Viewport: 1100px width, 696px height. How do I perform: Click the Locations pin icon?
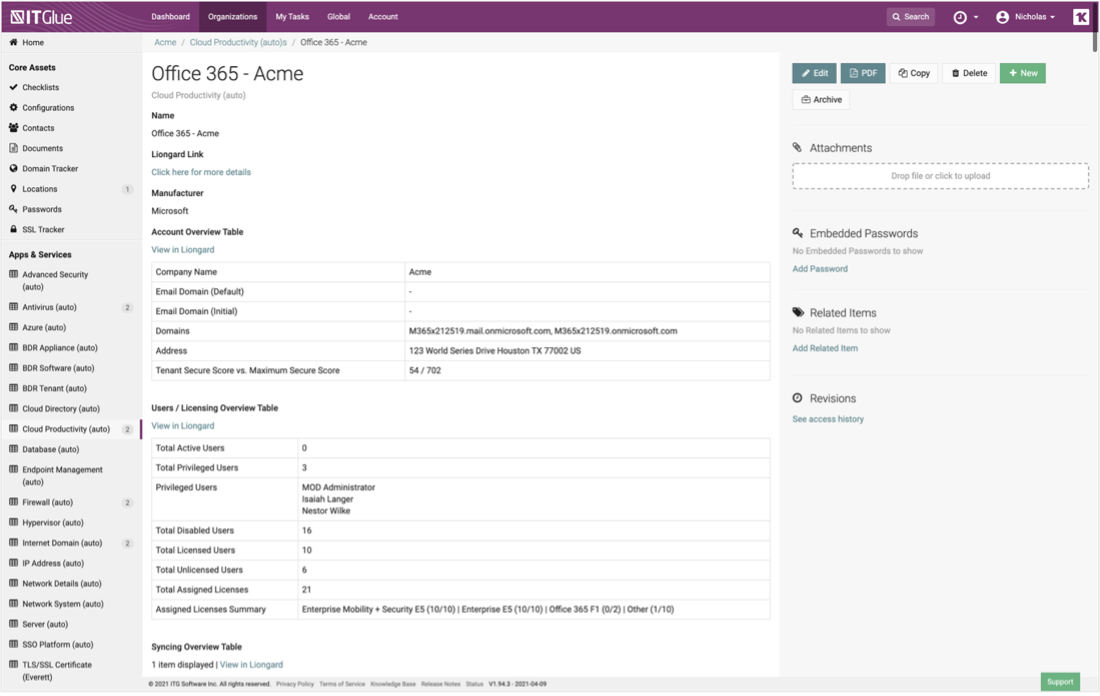coord(13,189)
